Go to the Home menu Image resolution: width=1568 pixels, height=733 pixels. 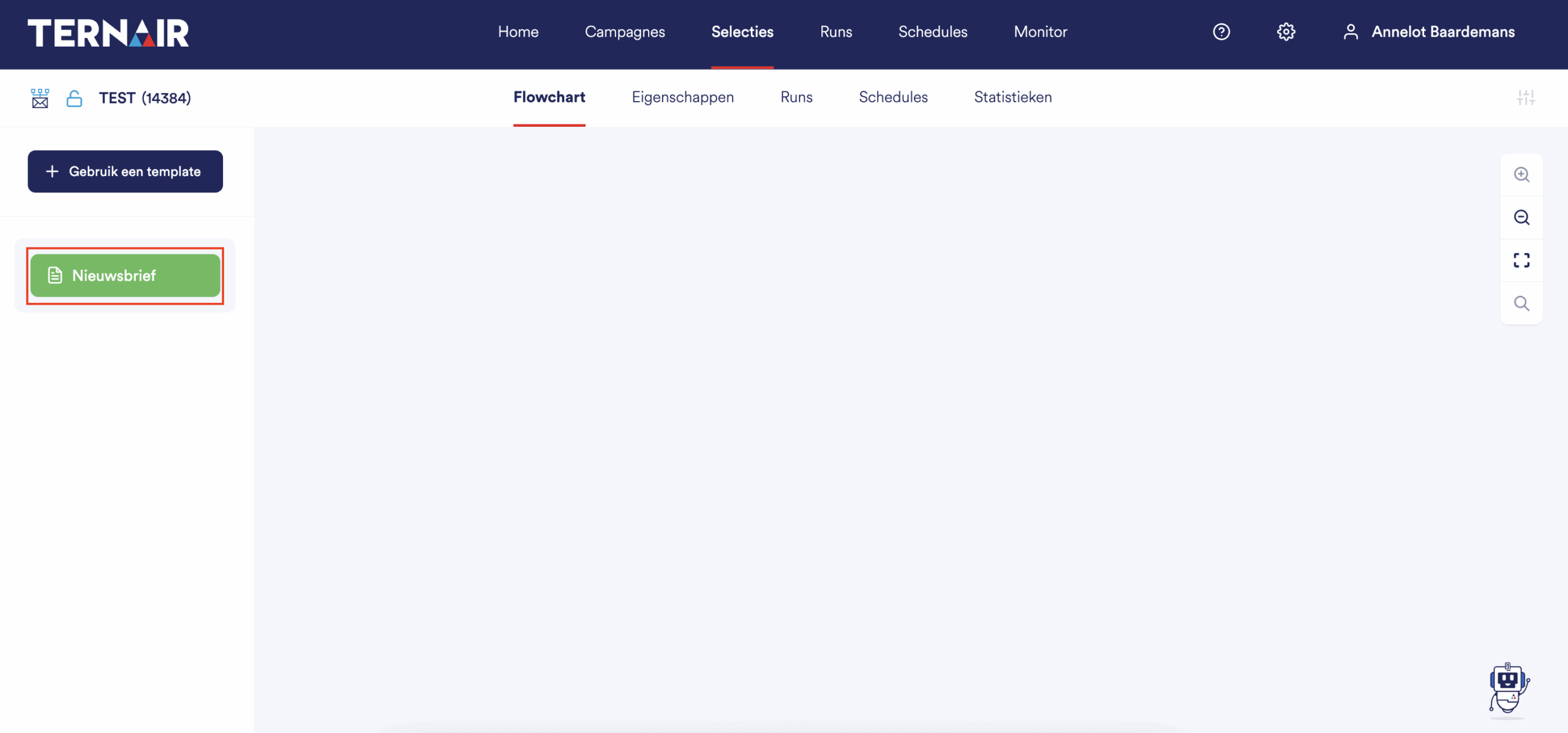[518, 32]
